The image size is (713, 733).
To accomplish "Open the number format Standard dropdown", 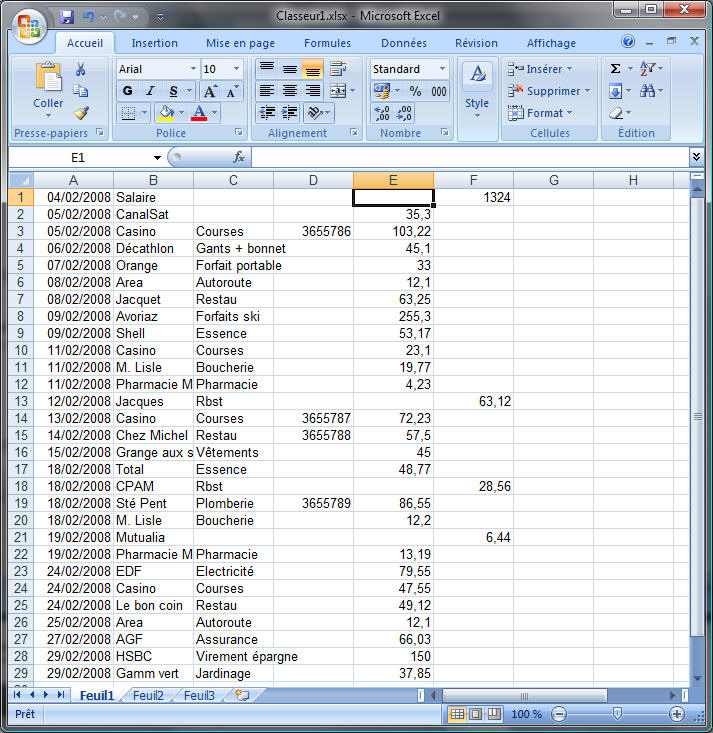I will pyautogui.click(x=441, y=69).
